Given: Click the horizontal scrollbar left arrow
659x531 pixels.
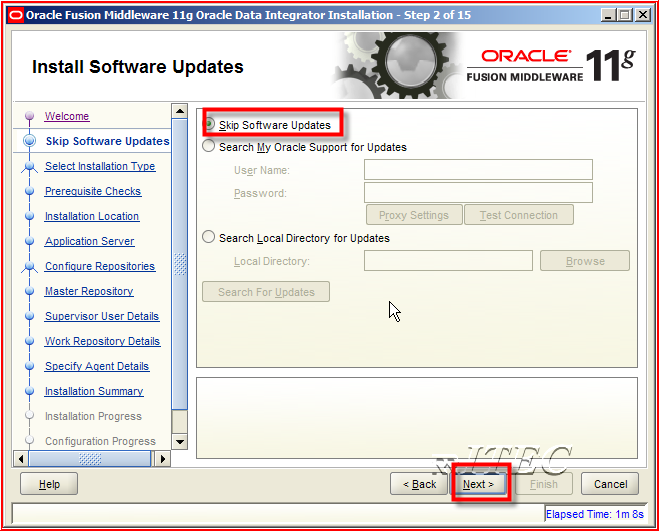Looking at the screenshot, I should click(21, 458).
